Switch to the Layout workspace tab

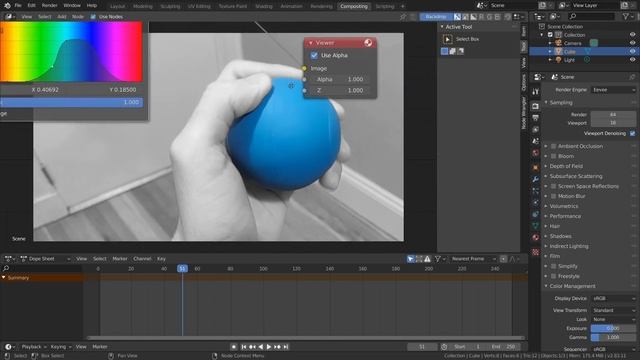tap(118, 6)
